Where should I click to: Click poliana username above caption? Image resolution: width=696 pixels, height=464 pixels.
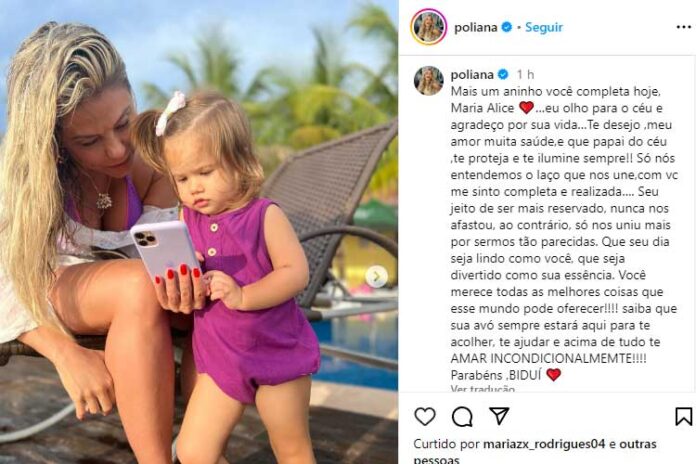click(x=472, y=75)
